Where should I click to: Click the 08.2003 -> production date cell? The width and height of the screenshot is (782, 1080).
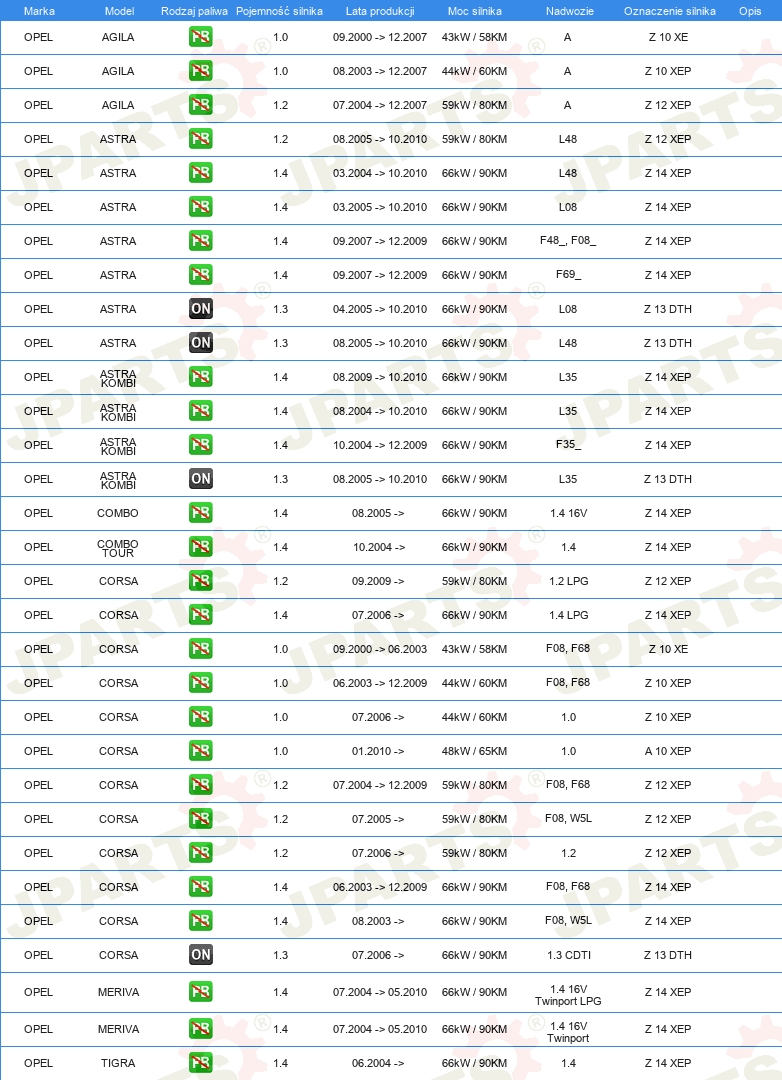click(378, 921)
